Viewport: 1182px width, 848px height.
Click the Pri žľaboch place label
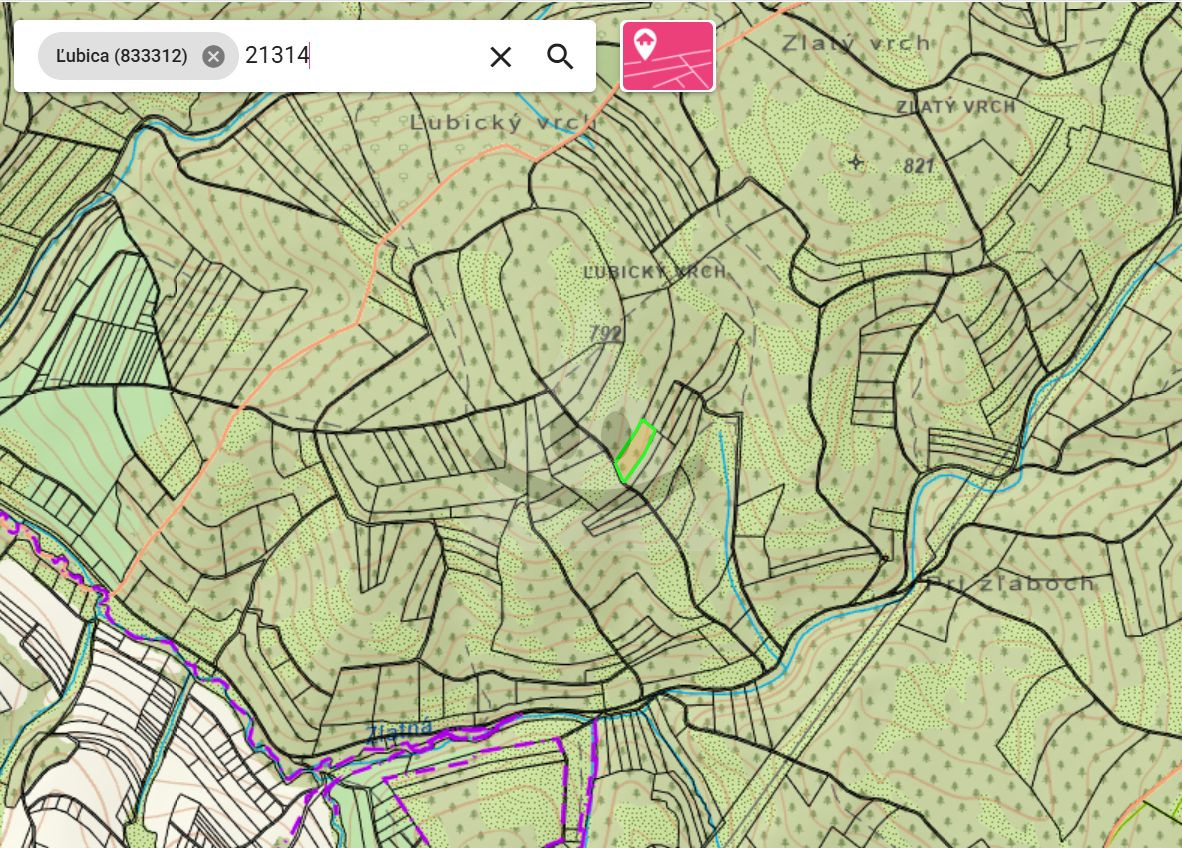pyautogui.click(x=1010, y=583)
